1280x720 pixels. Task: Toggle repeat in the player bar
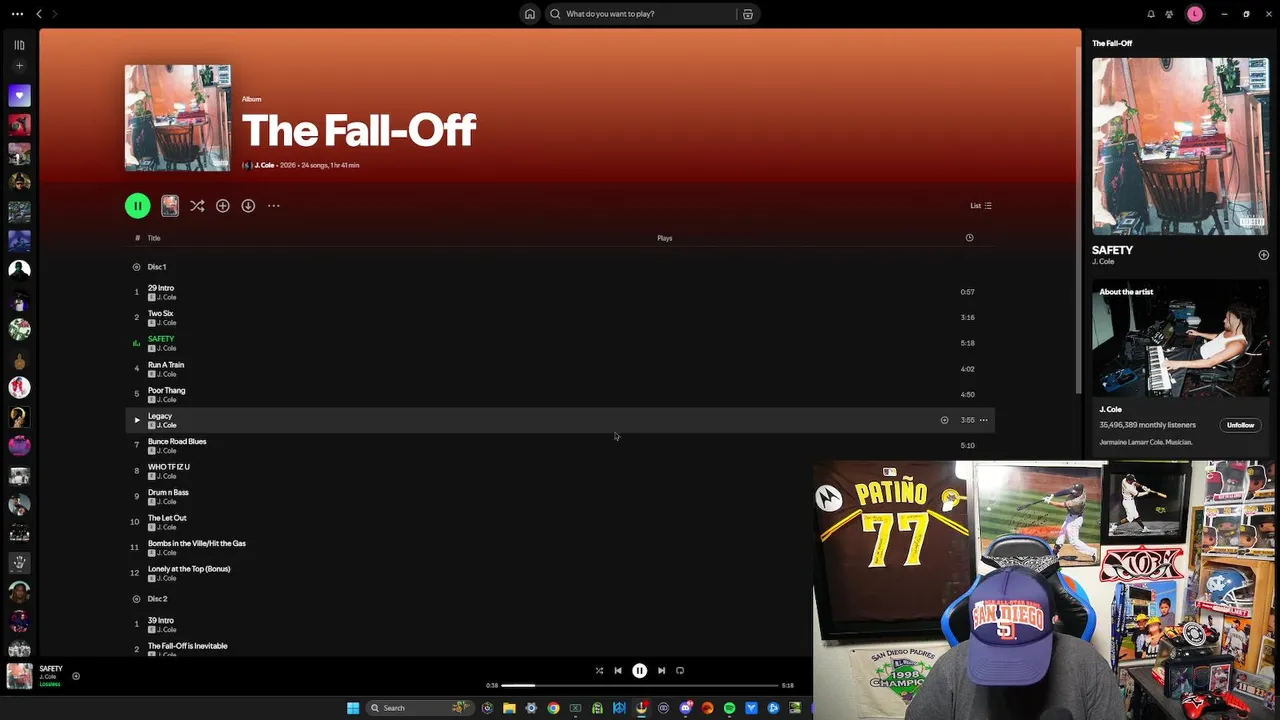[680, 671]
